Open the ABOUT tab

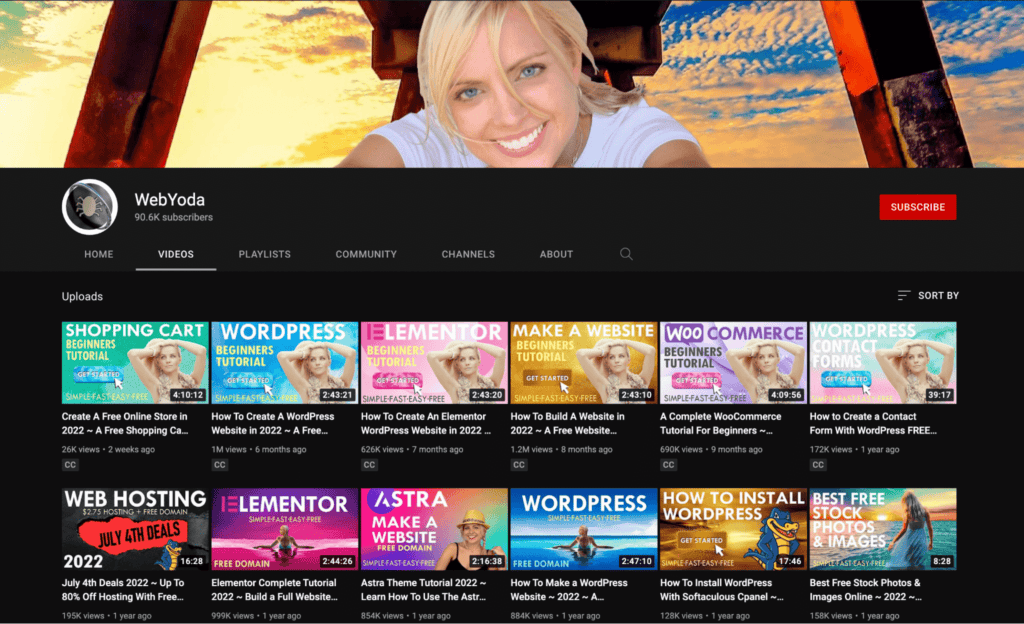(x=556, y=254)
